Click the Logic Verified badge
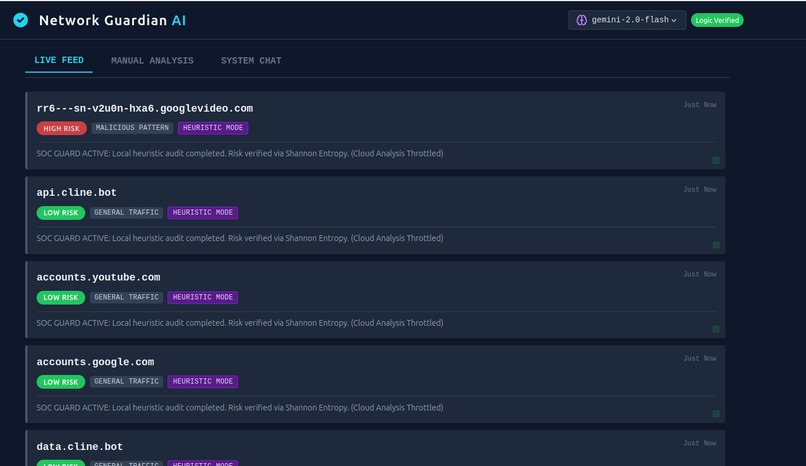Screen dimensions: 806x466 click(717, 20)
